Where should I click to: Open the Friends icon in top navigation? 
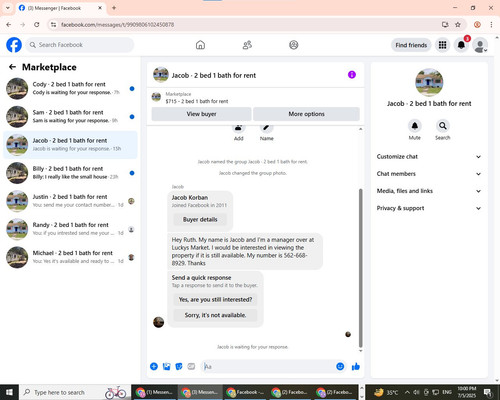(x=247, y=45)
